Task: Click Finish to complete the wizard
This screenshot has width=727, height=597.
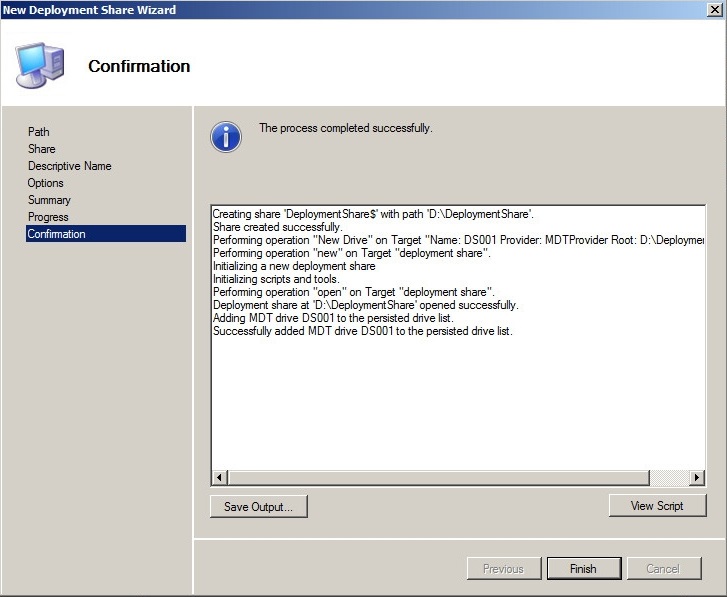Action: (x=583, y=569)
